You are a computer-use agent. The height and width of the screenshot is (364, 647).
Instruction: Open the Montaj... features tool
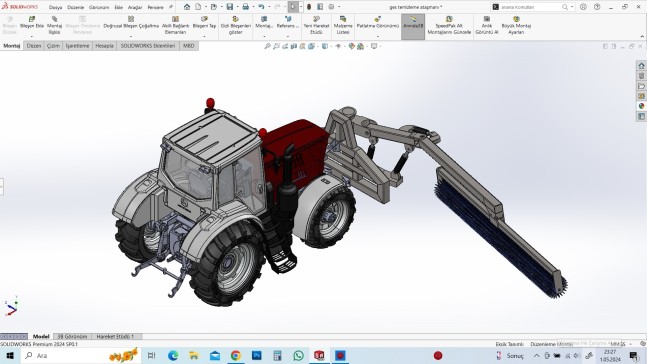264,22
